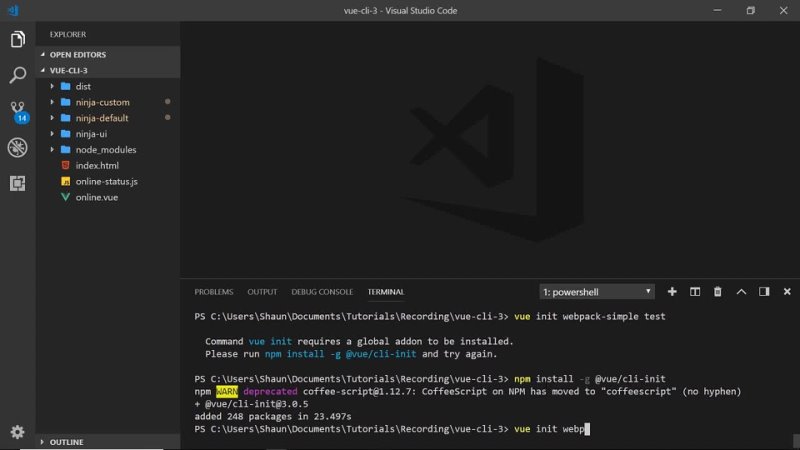800x450 pixels.
Task: Maximize panel size with up chevron
Action: [x=741, y=291]
